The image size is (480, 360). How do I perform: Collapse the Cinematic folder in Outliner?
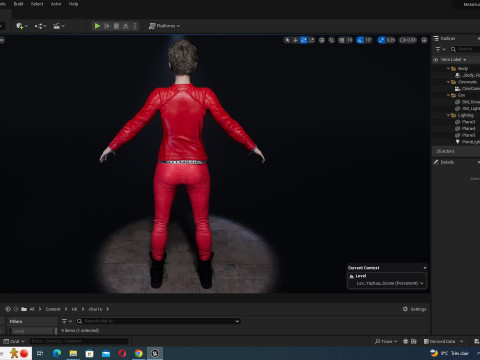coord(448,82)
